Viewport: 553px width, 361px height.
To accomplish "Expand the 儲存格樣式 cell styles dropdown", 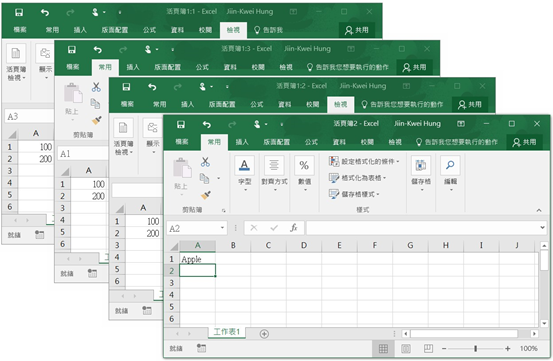I will pos(378,194).
